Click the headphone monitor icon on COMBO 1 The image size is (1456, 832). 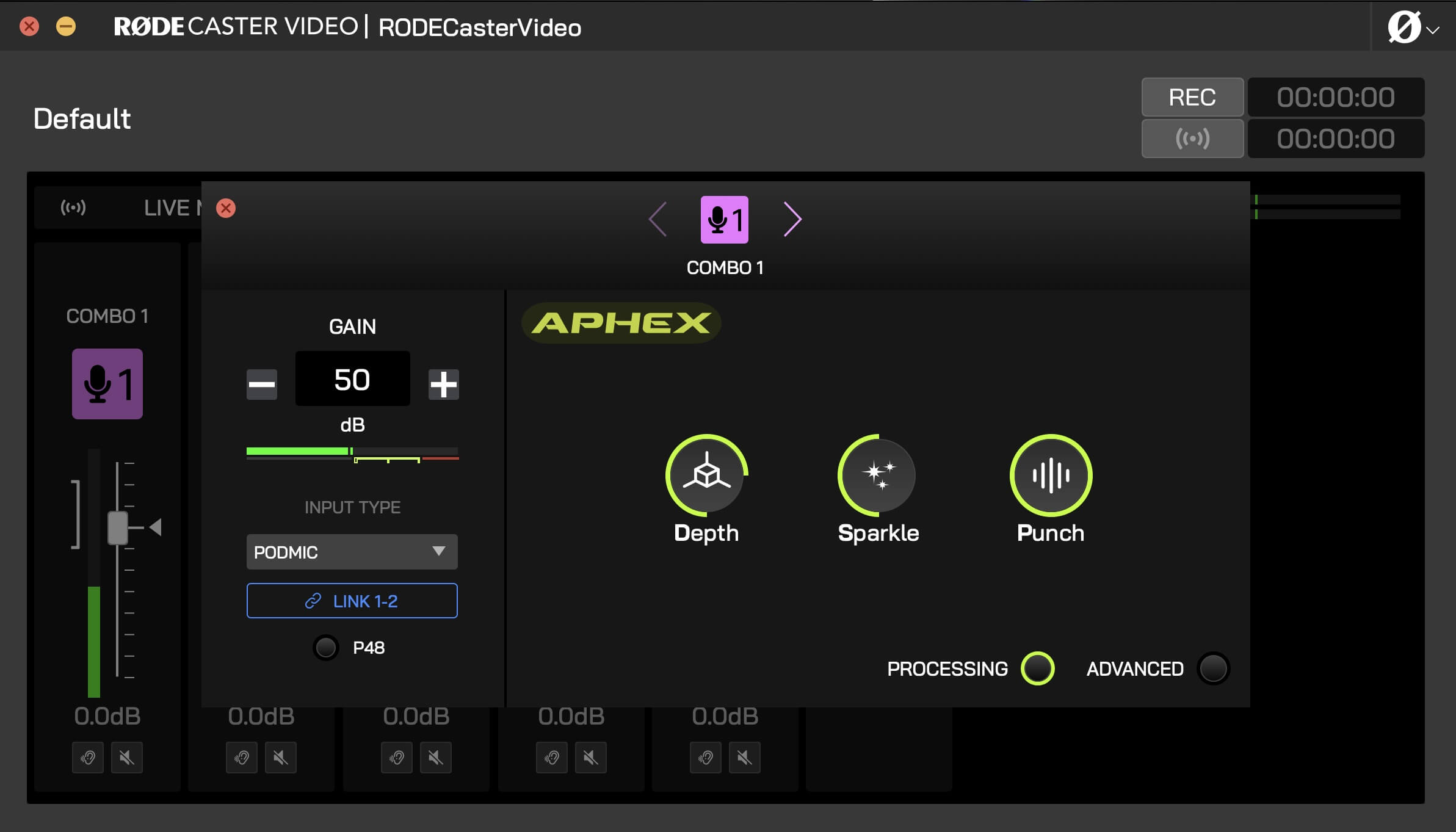[87, 757]
